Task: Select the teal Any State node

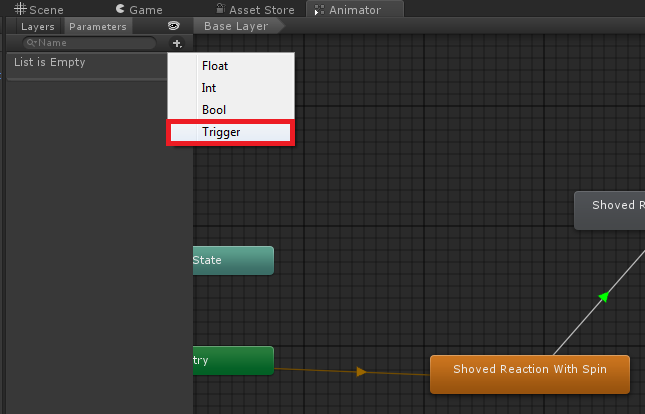Action: pyautogui.click(x=233, y=260)
